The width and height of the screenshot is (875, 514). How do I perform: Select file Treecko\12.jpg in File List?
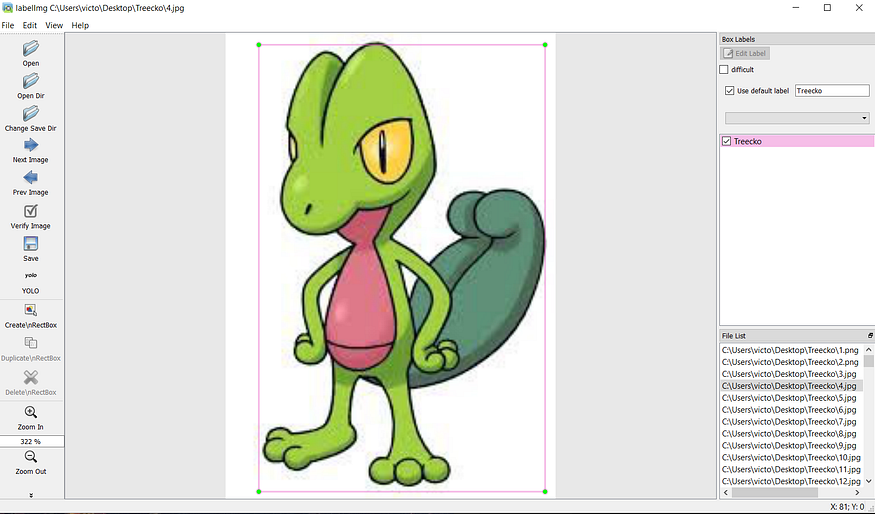[x=790, y=481]
